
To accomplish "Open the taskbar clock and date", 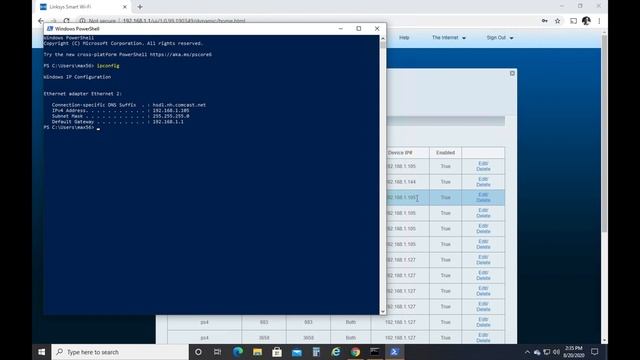I will 573,352.
